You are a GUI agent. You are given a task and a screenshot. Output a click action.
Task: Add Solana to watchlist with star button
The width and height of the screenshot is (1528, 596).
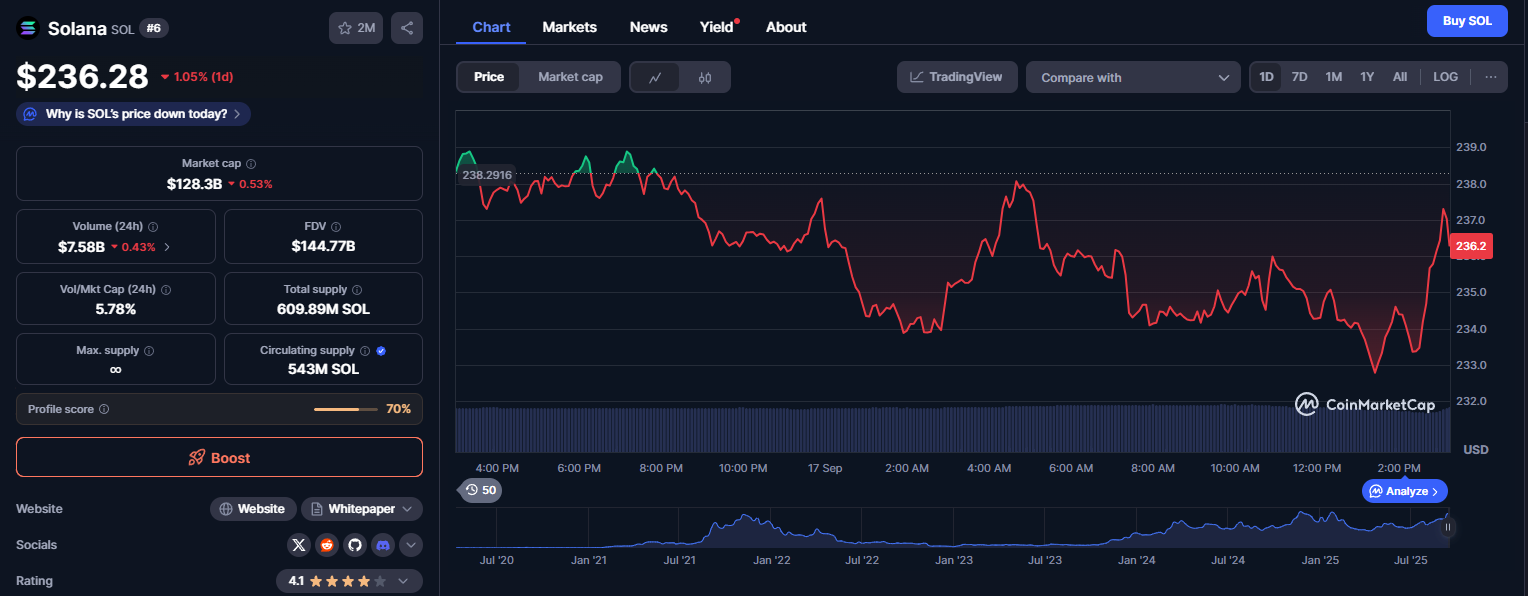[356, 28]
